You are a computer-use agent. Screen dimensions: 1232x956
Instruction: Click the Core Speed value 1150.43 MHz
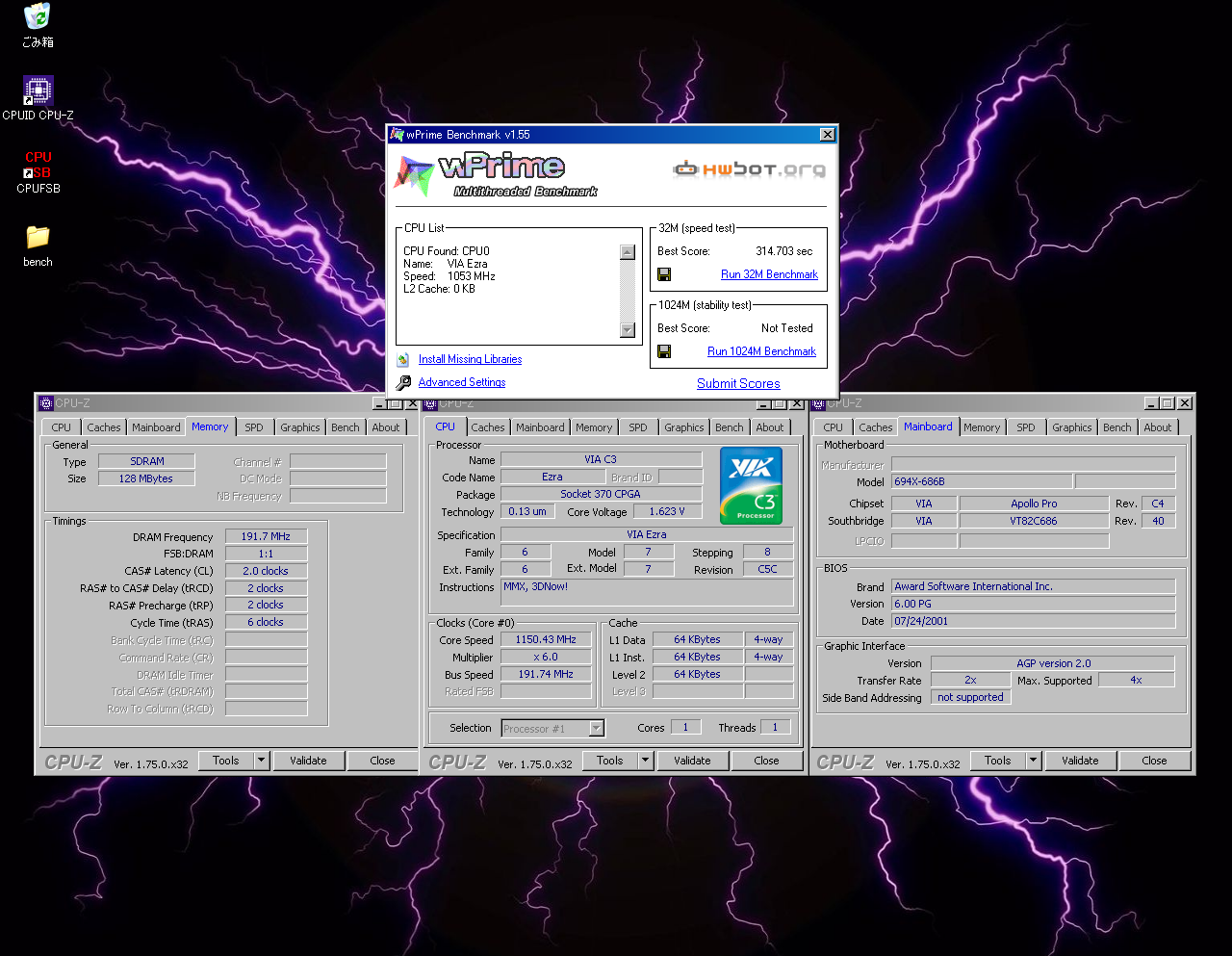point(546,639)
